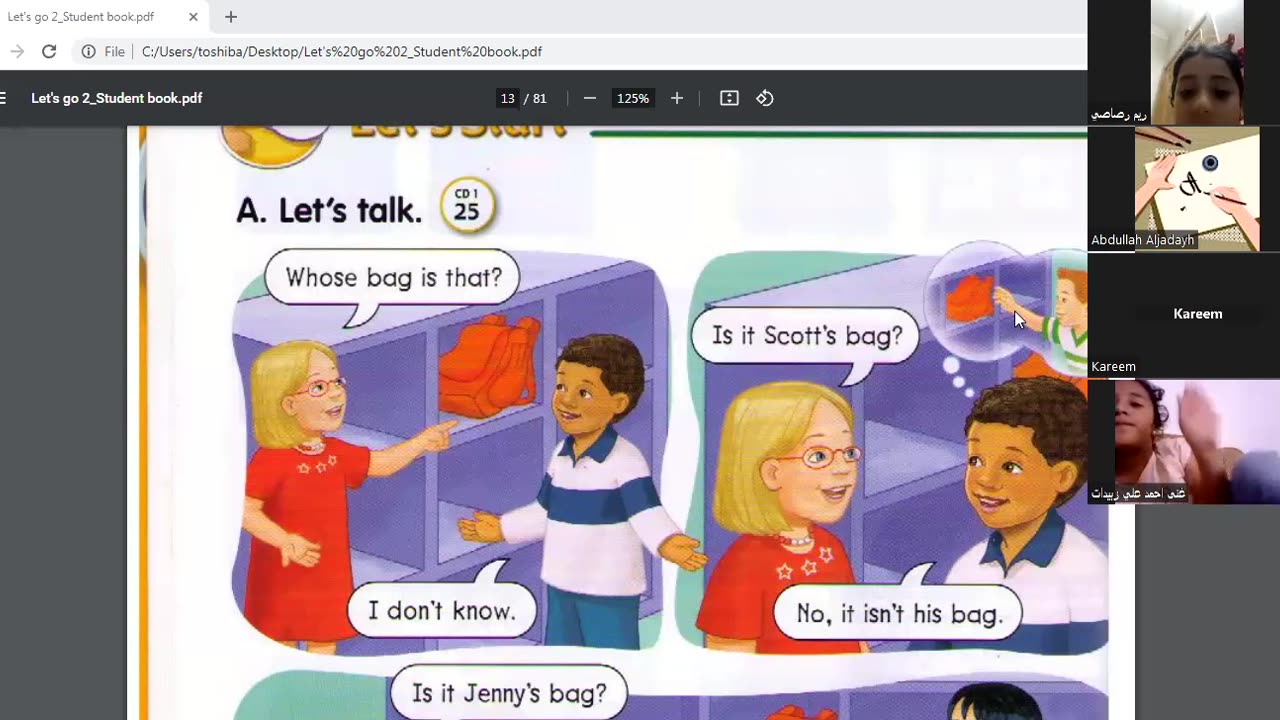Image resolution: width=1280 pixels, height=720 pixels.
Task: Select the address bar file path
Action: click(342, 51)
